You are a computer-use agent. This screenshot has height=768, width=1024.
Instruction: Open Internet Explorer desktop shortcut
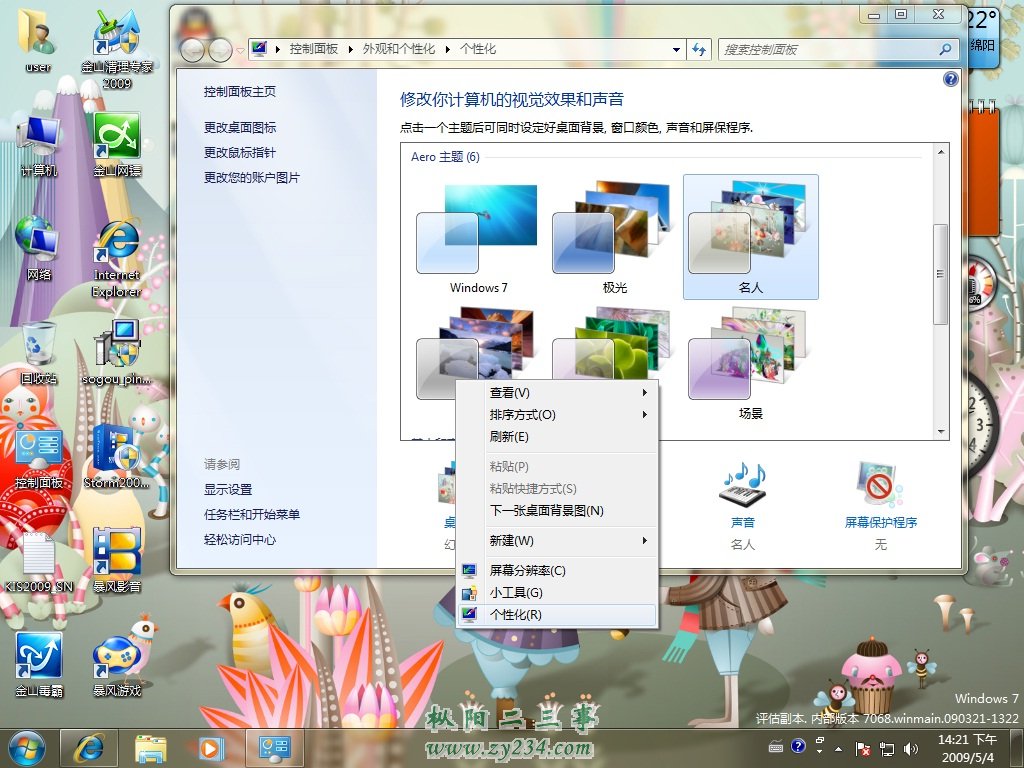116,257
